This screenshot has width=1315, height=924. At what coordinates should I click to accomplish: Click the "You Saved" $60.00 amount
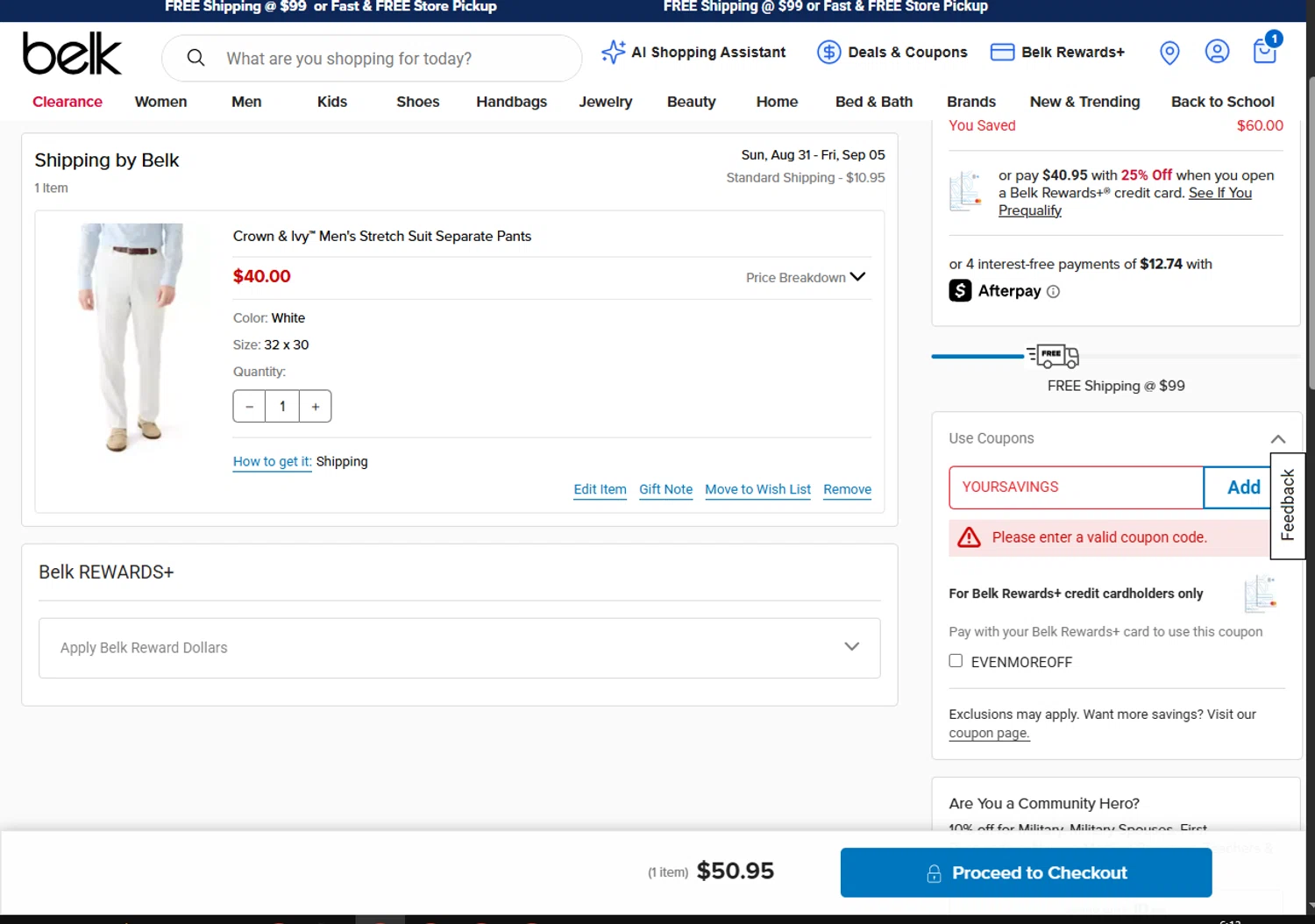(x=1260, y=125)
